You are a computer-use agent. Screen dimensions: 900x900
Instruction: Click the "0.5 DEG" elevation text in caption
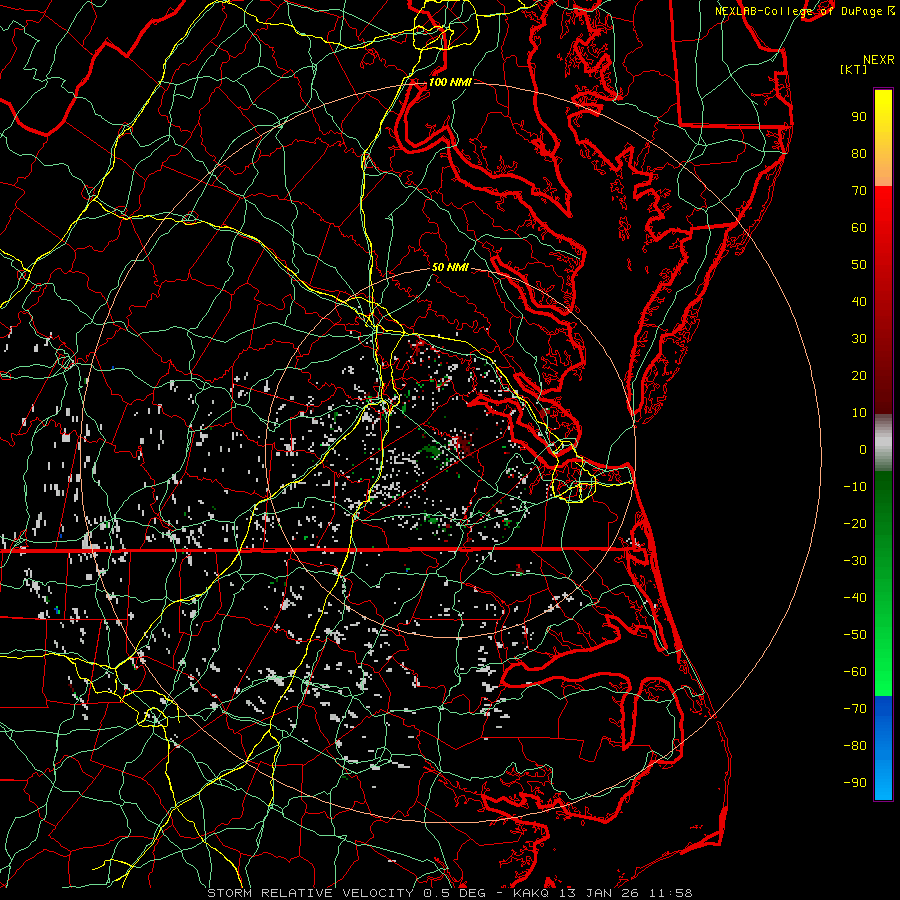pyautogui.click(x=454, y=893)
